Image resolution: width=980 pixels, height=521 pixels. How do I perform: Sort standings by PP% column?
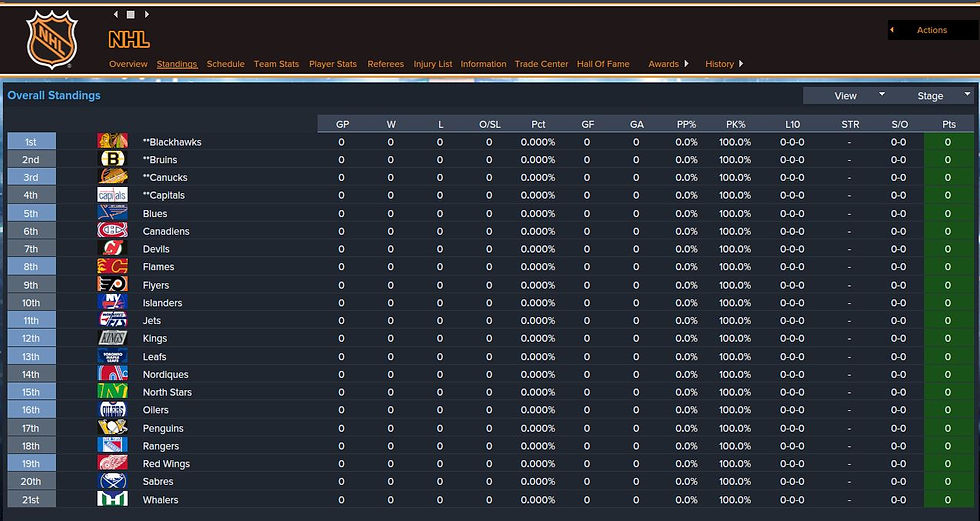pos(686,124)
